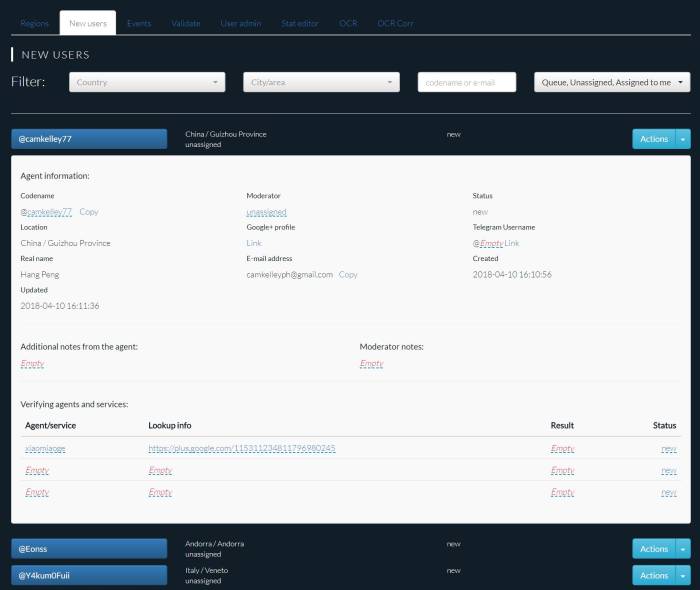Viewport: 700px width, 590px height.
Task: Switch to the Regions tab
Action: (34, 23)
